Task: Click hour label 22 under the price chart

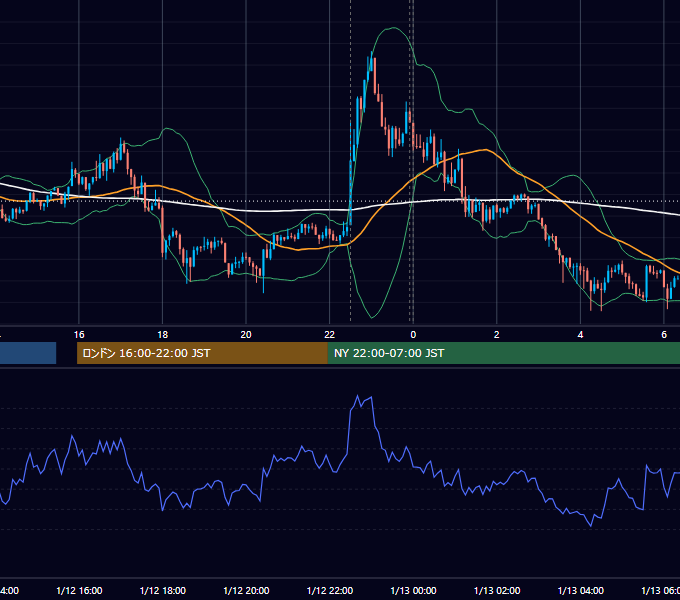Action: [330, 335]
